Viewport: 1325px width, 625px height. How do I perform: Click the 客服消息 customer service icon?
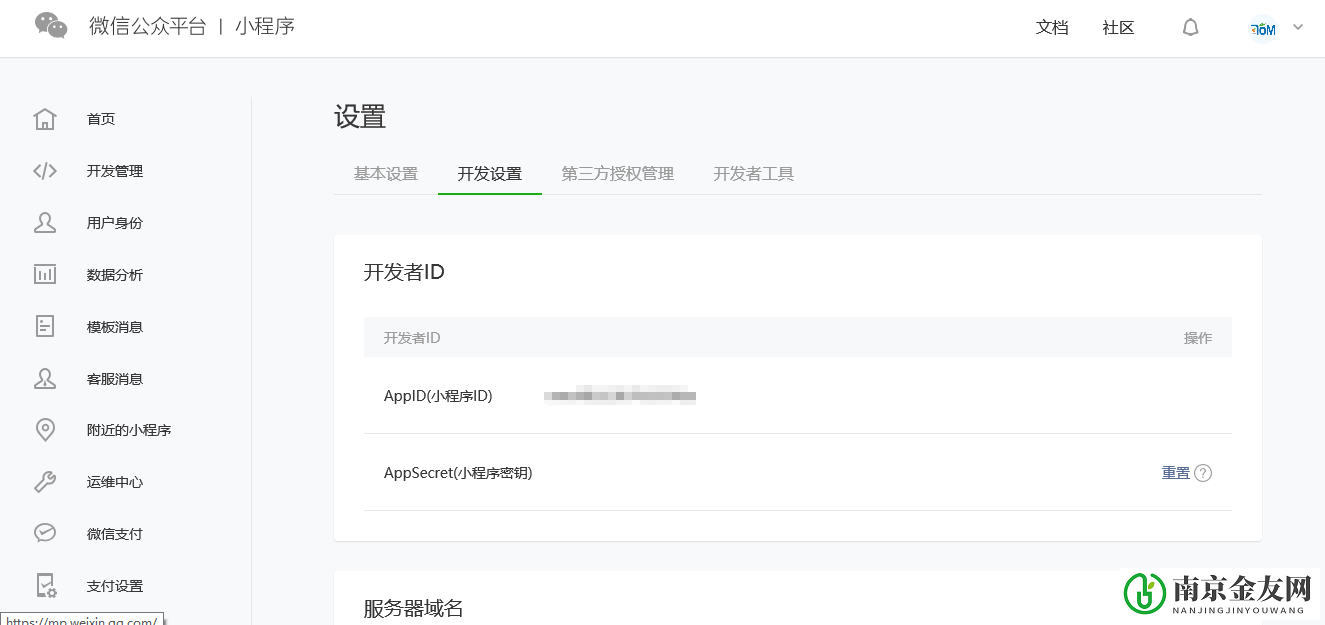click(45, 378)
